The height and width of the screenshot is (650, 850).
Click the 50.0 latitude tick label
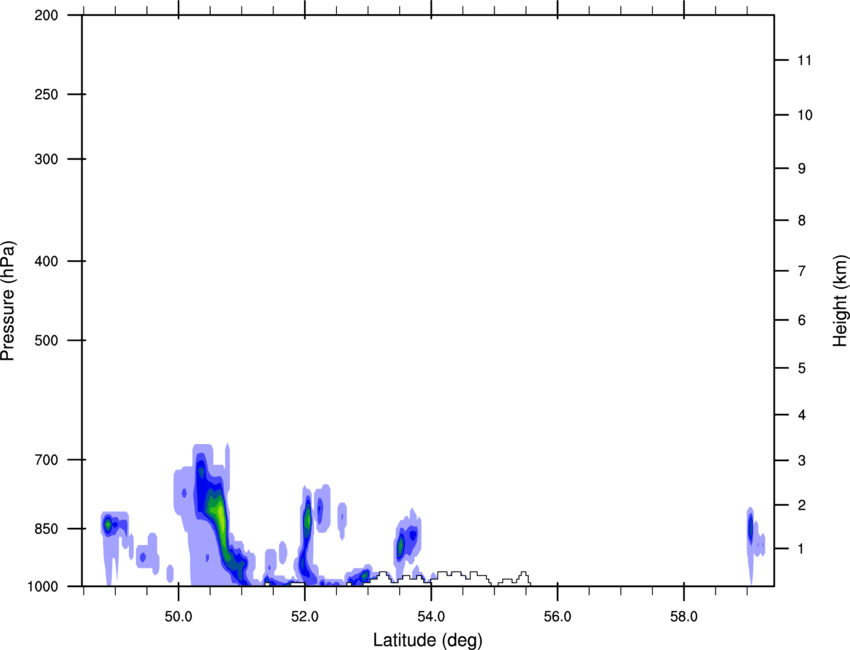[x=178, y=617]
